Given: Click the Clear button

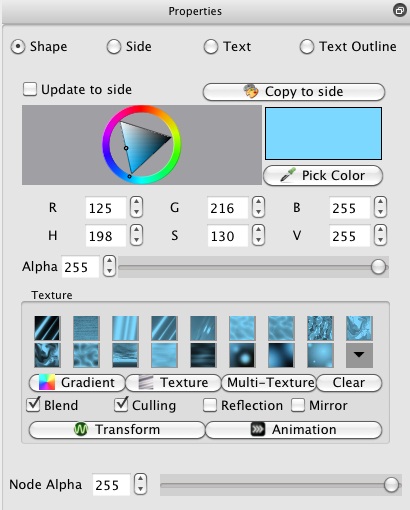Looking at the screenshot, I should pos(349,383).
